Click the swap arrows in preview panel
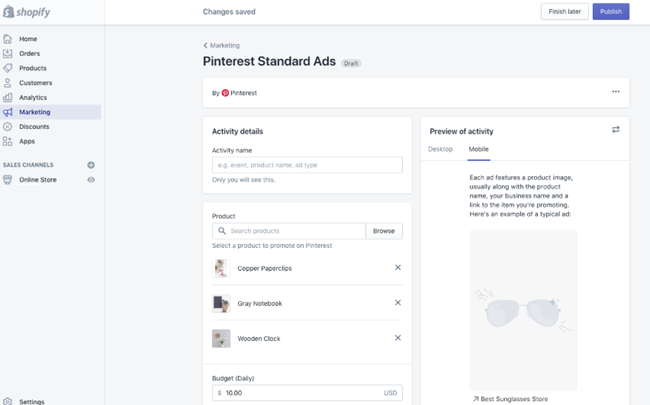Screen dimensions: 650x405 pos(616,130)
